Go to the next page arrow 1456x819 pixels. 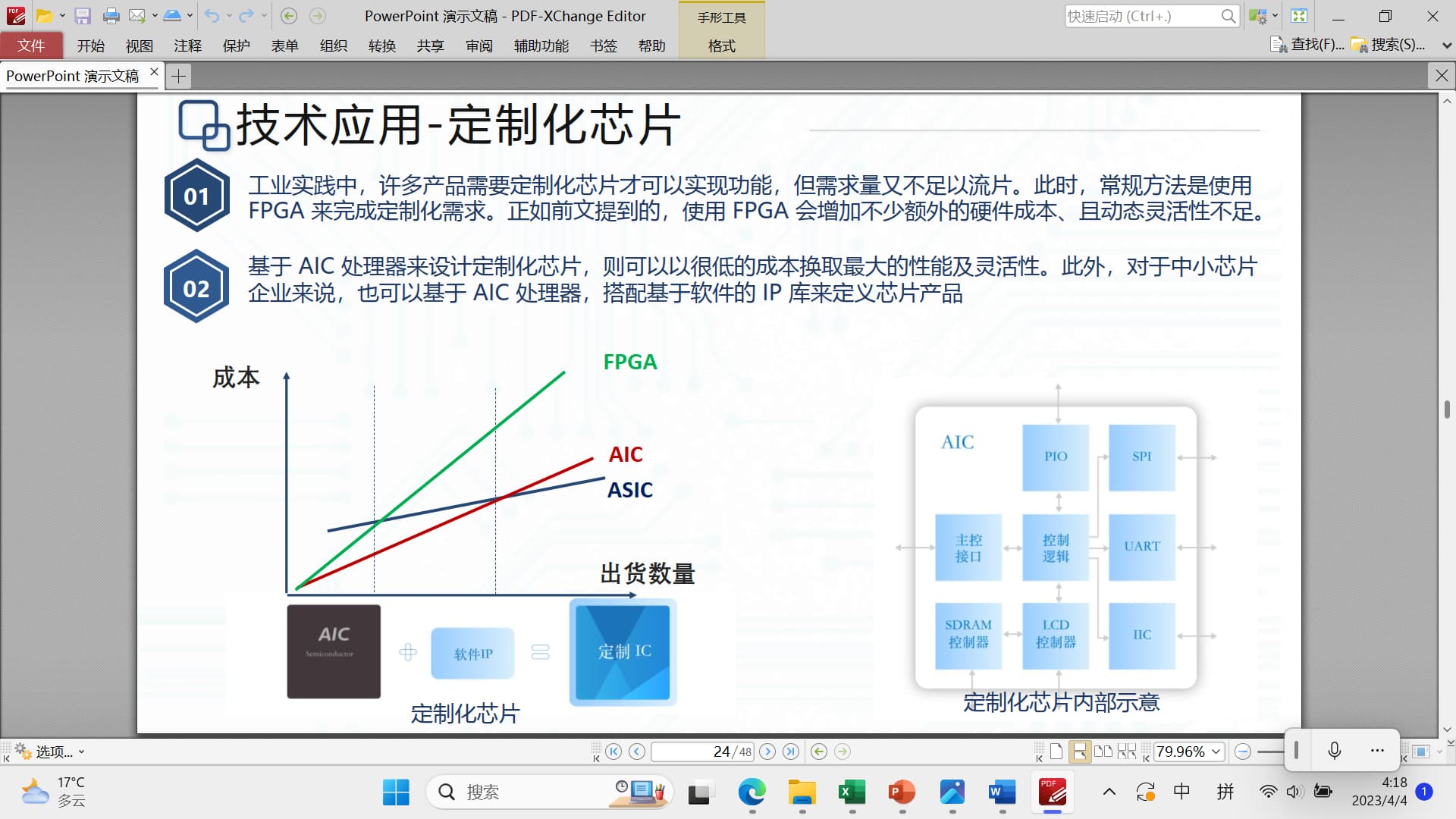(767, 752)
